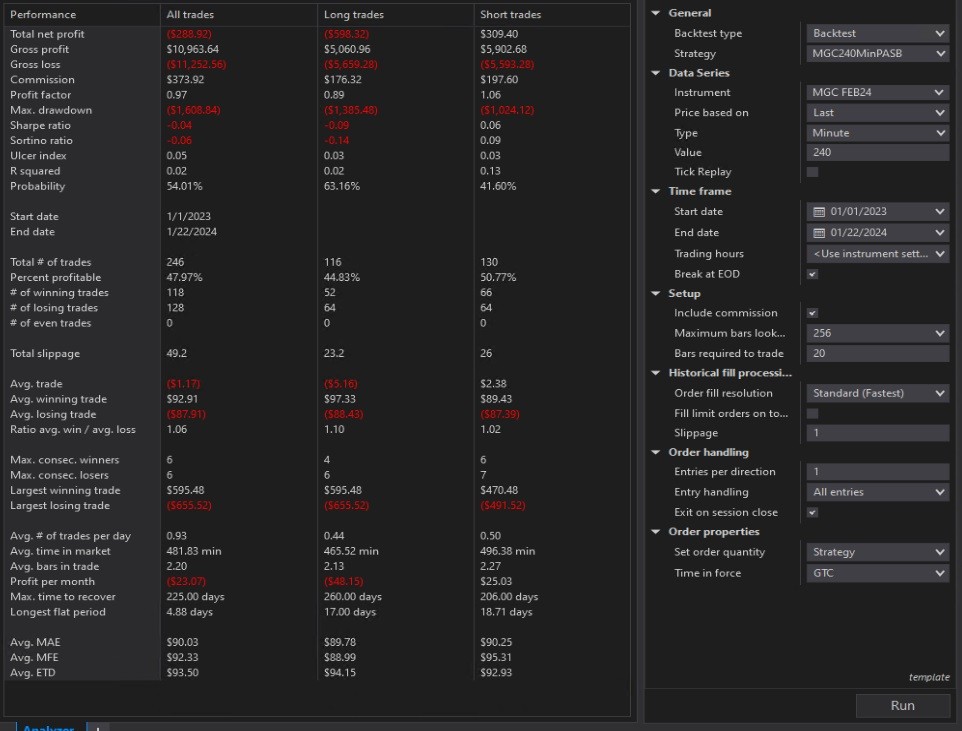
Task: Click the add new tab plus icon
Action: coord(97,728)
